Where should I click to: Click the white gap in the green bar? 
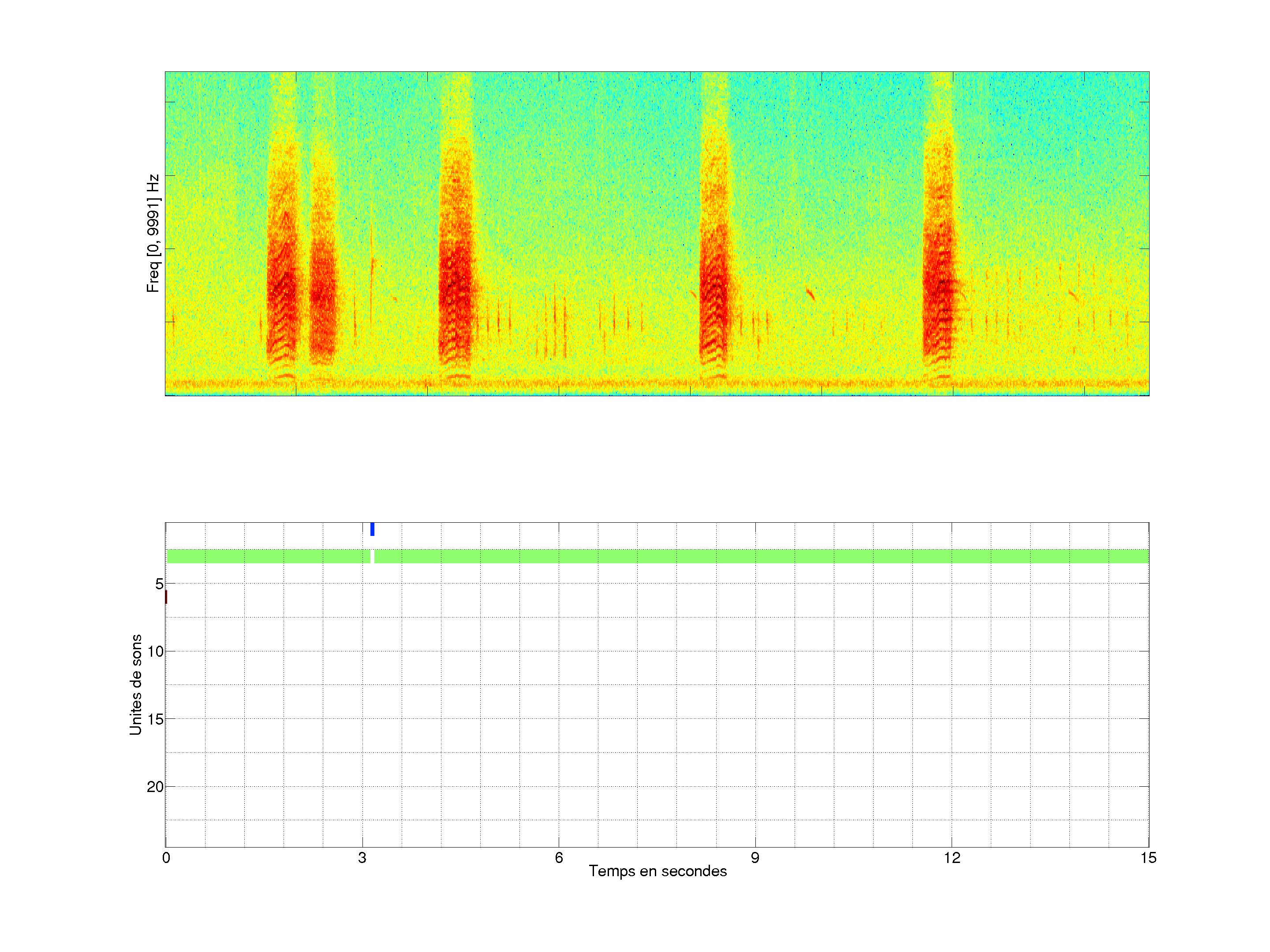coord(372,556)
